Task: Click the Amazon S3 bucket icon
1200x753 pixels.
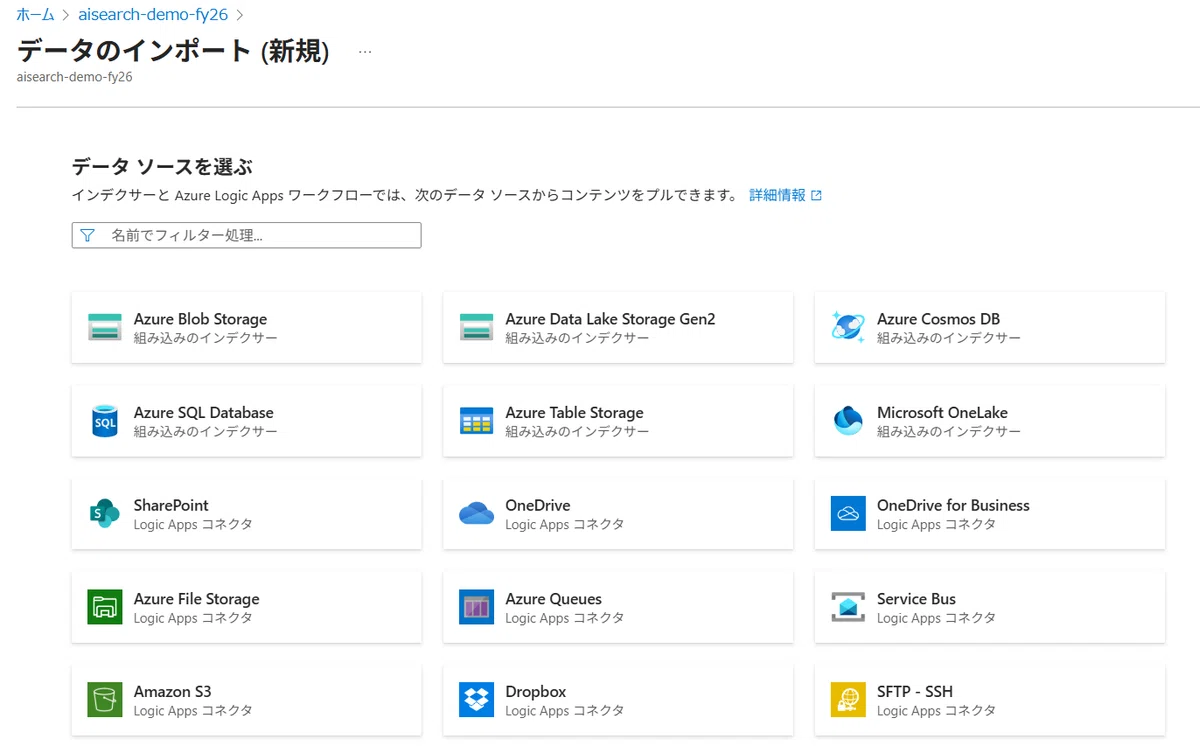Action: tap(104, 700)
